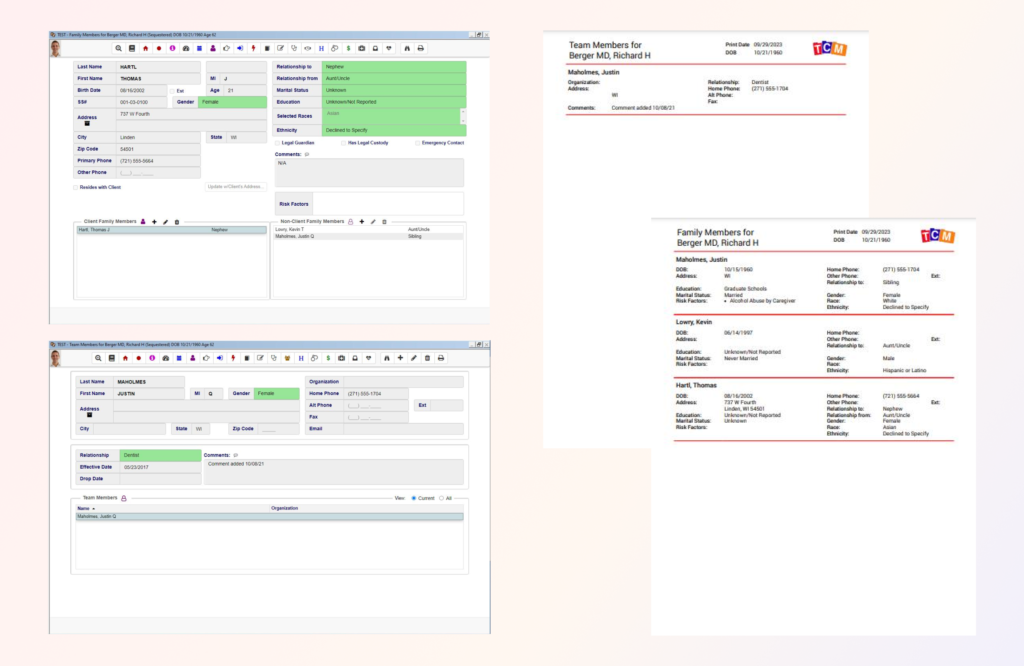Screen dimensions: 1024x666
Task: Click the camera icon on the toolbar
Action: tap(362, 47)
